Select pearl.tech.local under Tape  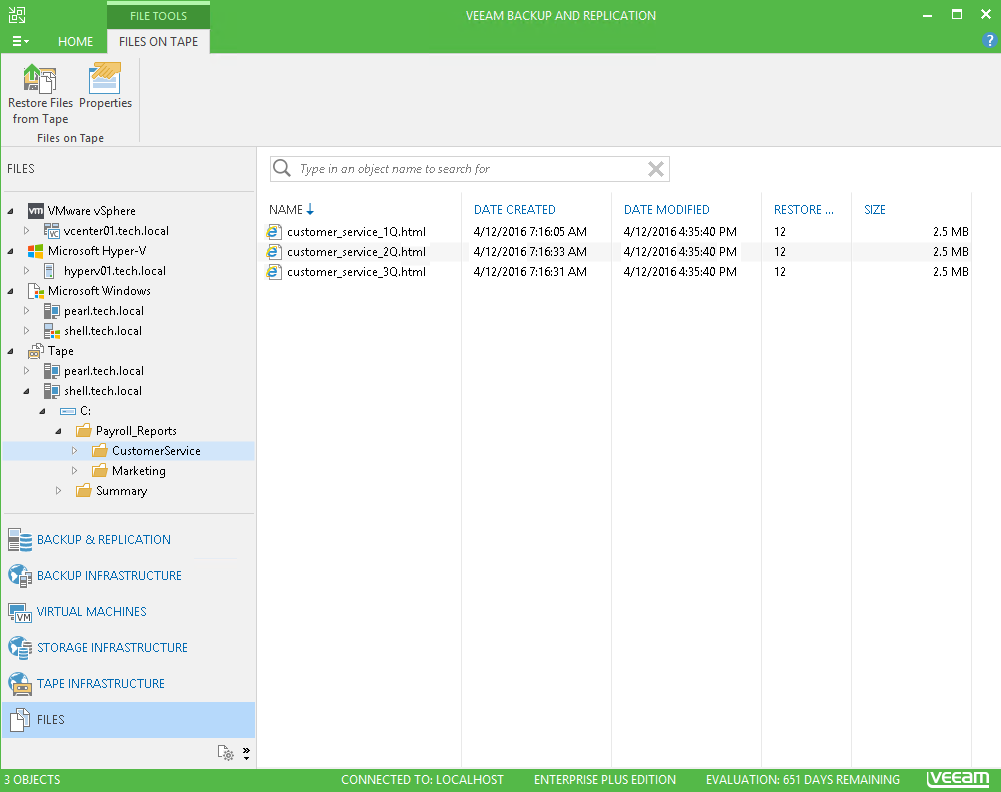click(x=103, y=371)
